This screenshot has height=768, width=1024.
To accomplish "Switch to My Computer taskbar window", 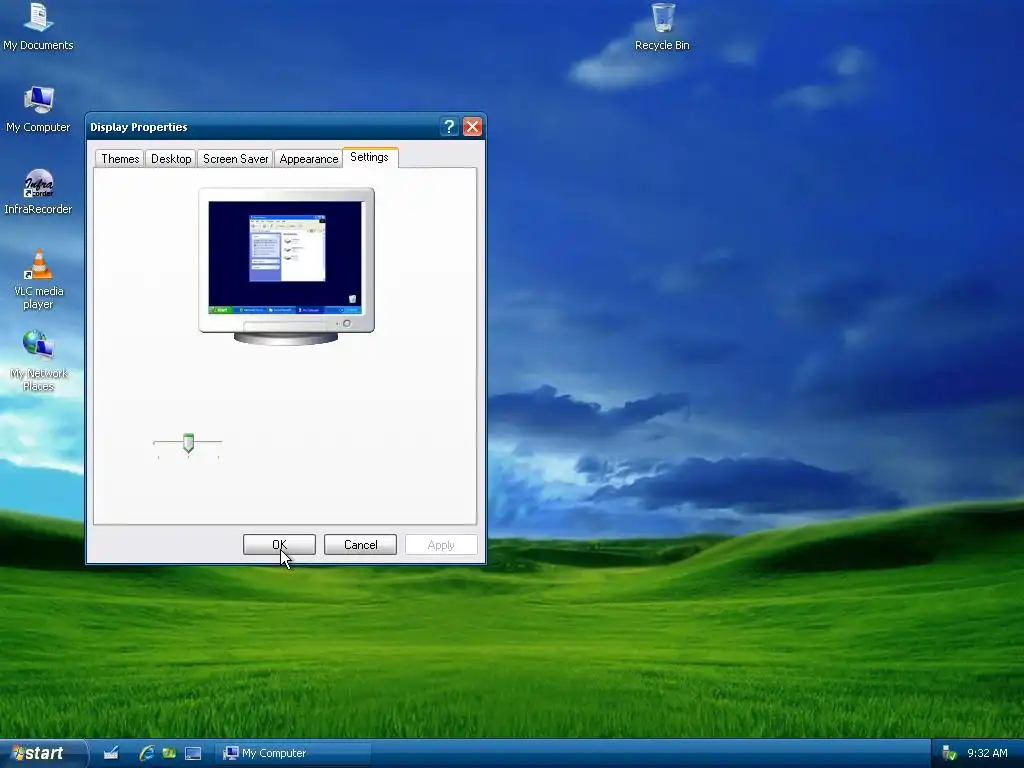I will 293,753.
